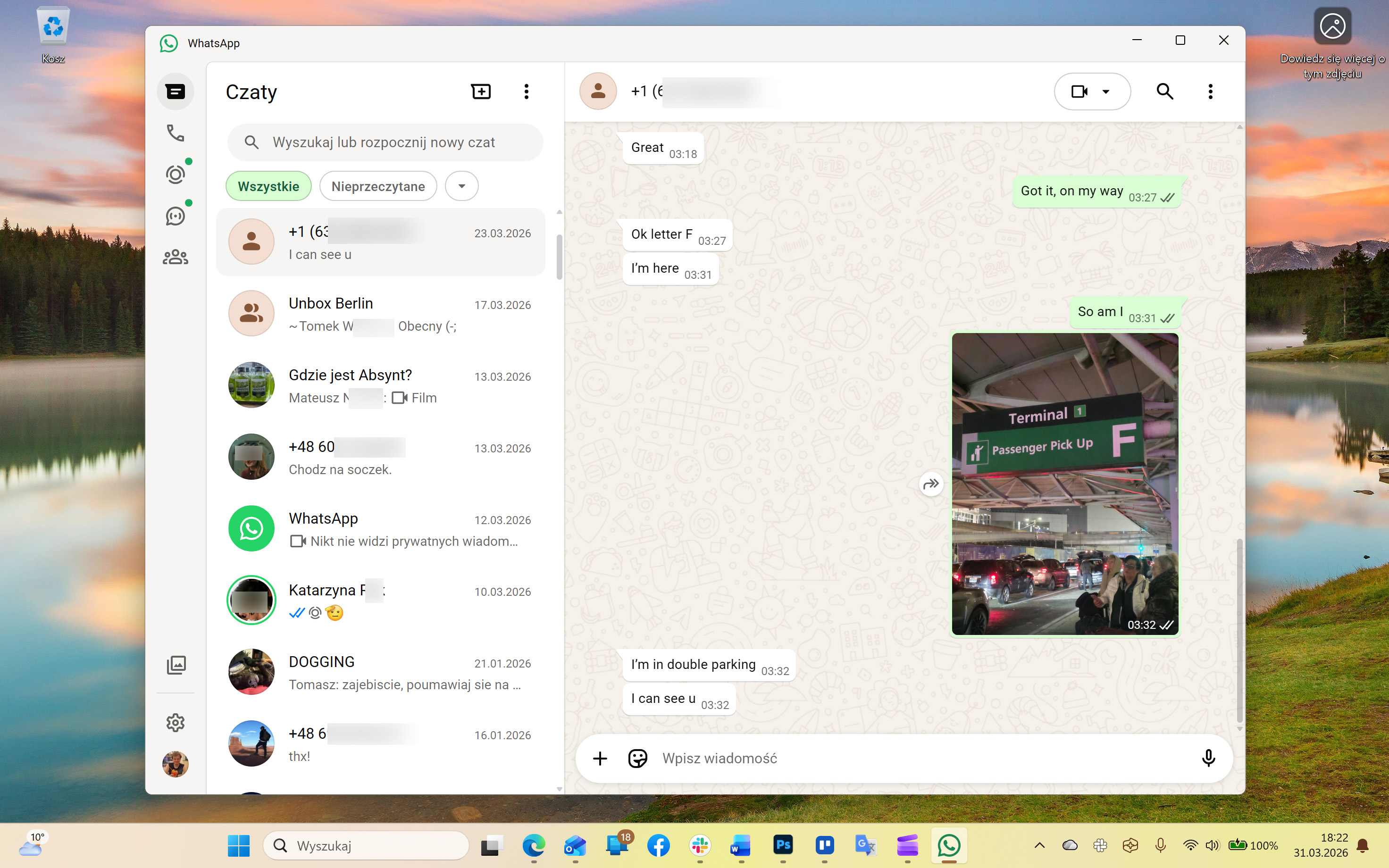Open WhatsApp settings gear icon
The image size is (1389, 868).
(175, 722)
